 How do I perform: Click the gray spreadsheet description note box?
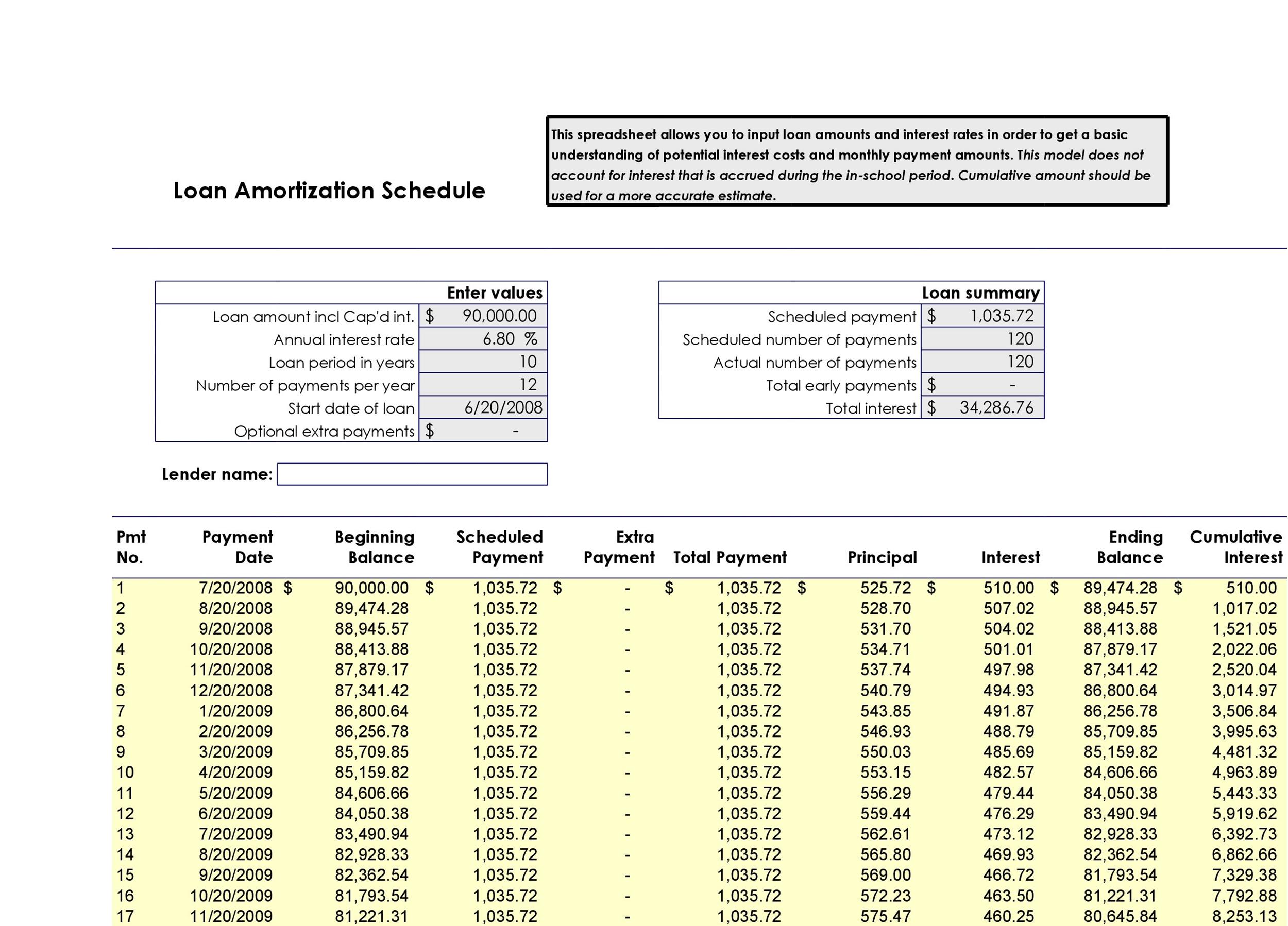click(x=857, y=162)
